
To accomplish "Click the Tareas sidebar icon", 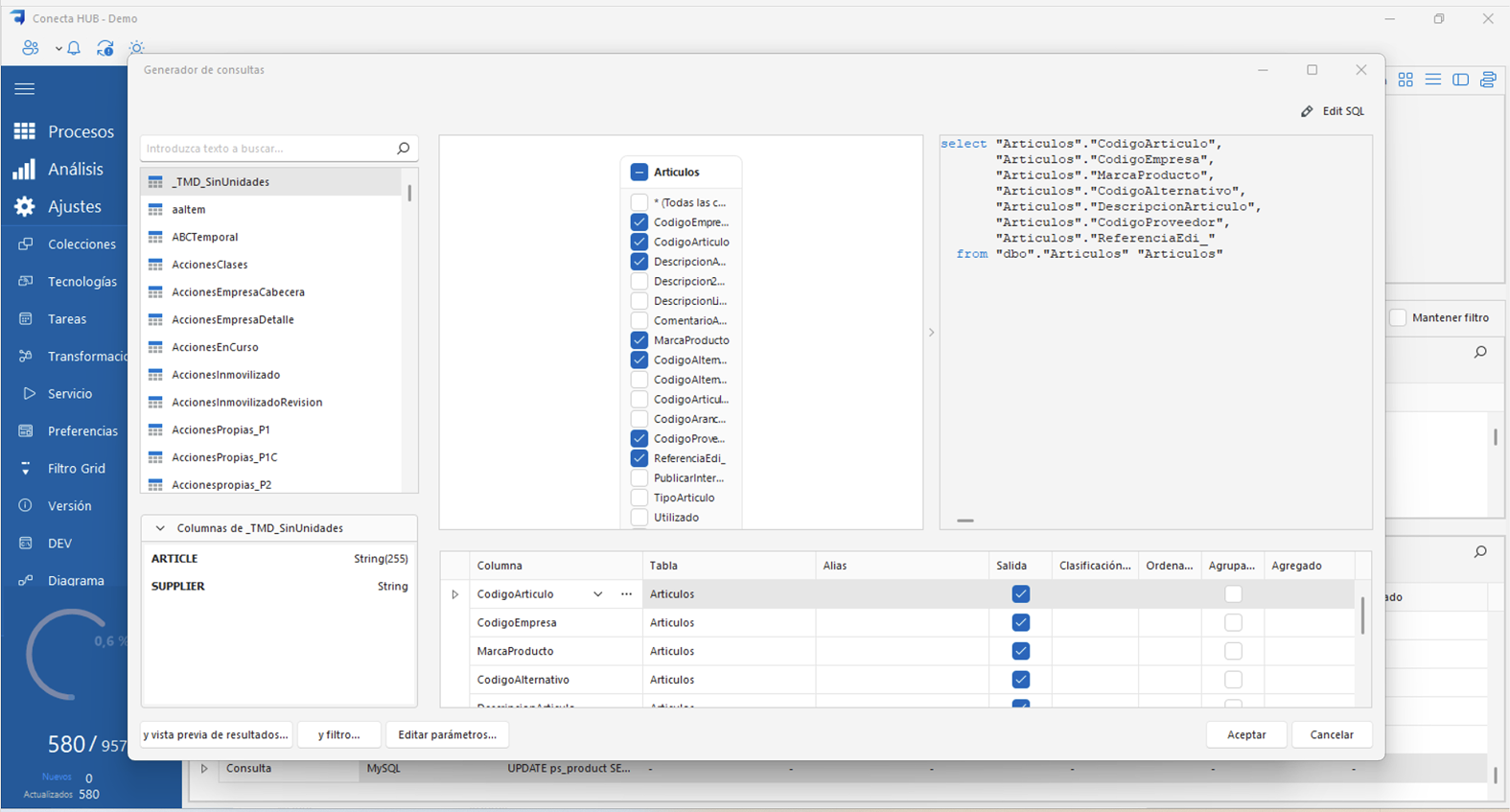I will [x=26, y=319].
